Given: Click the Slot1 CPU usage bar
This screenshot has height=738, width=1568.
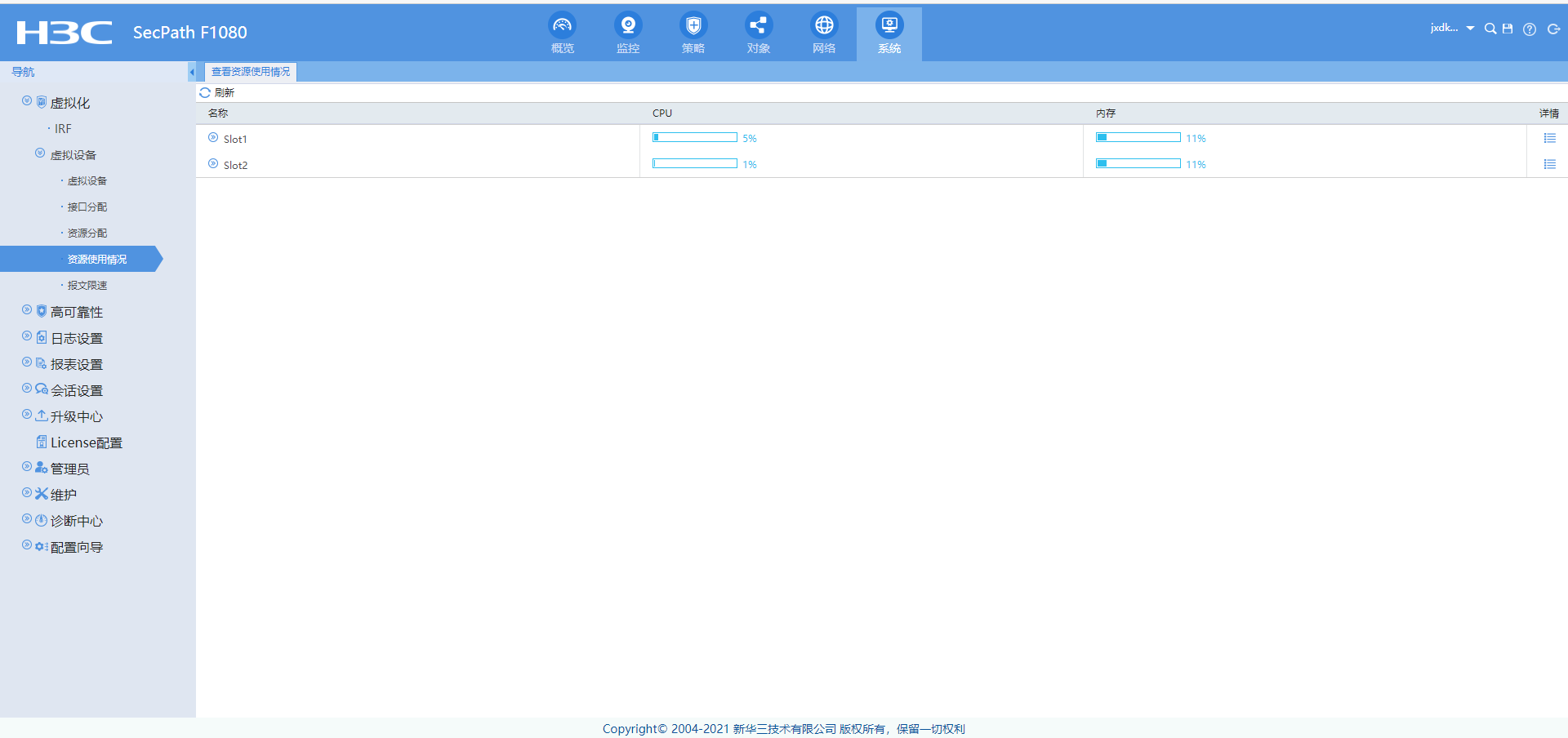Looking at the screenshot, I should point(695,138).
